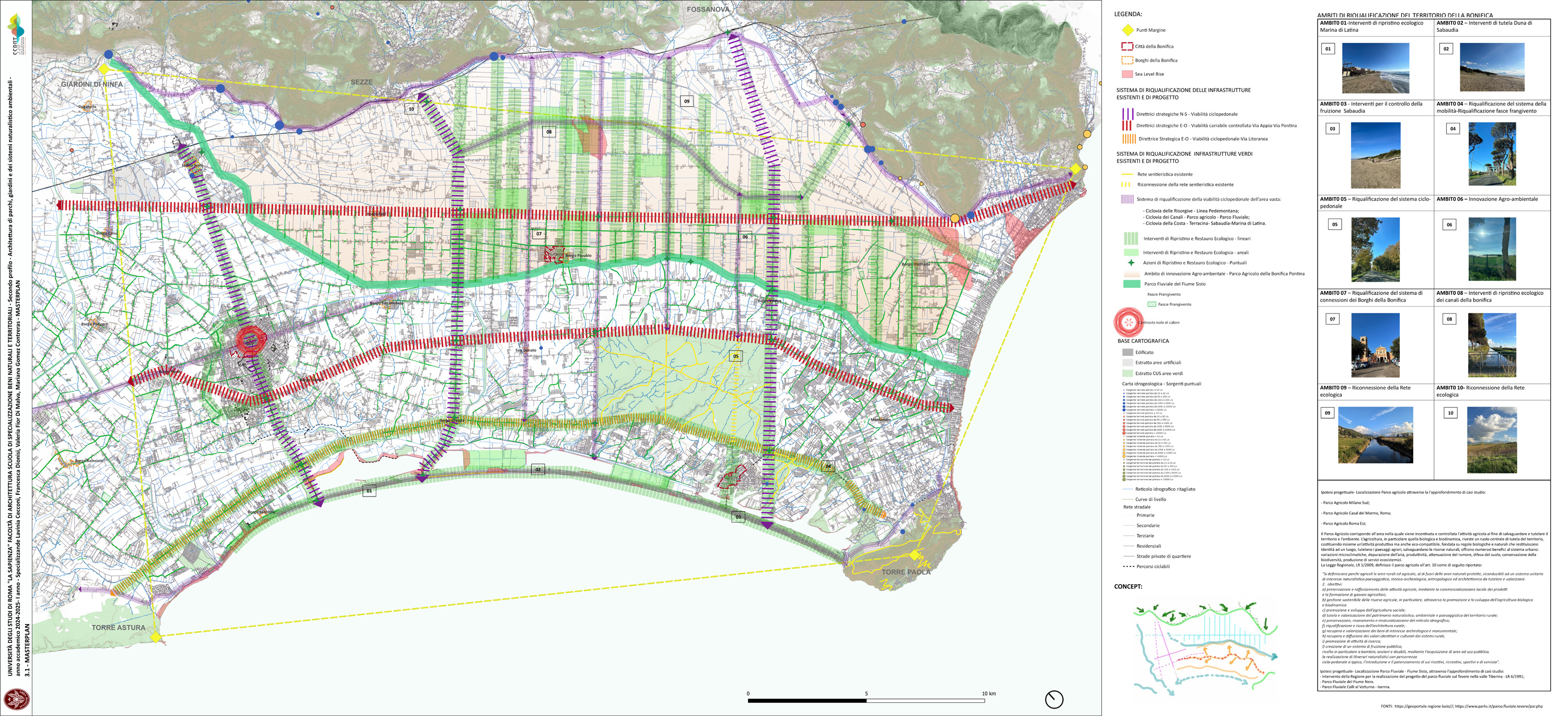Viewport: 1568px width, 716px height.
Task: Click the 09 area label on the map
Action: (x=687, y=101)
